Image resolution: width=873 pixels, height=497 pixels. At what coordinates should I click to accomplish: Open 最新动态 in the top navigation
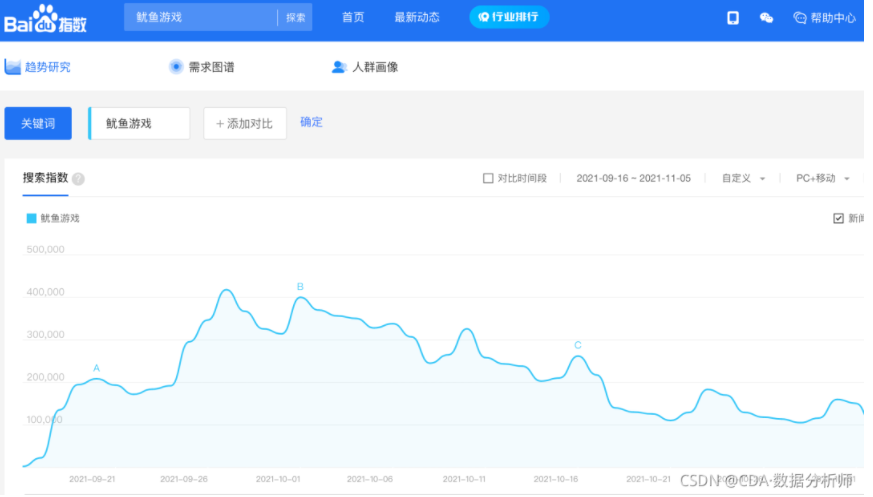pyautogui.click(x=416, y=17)
